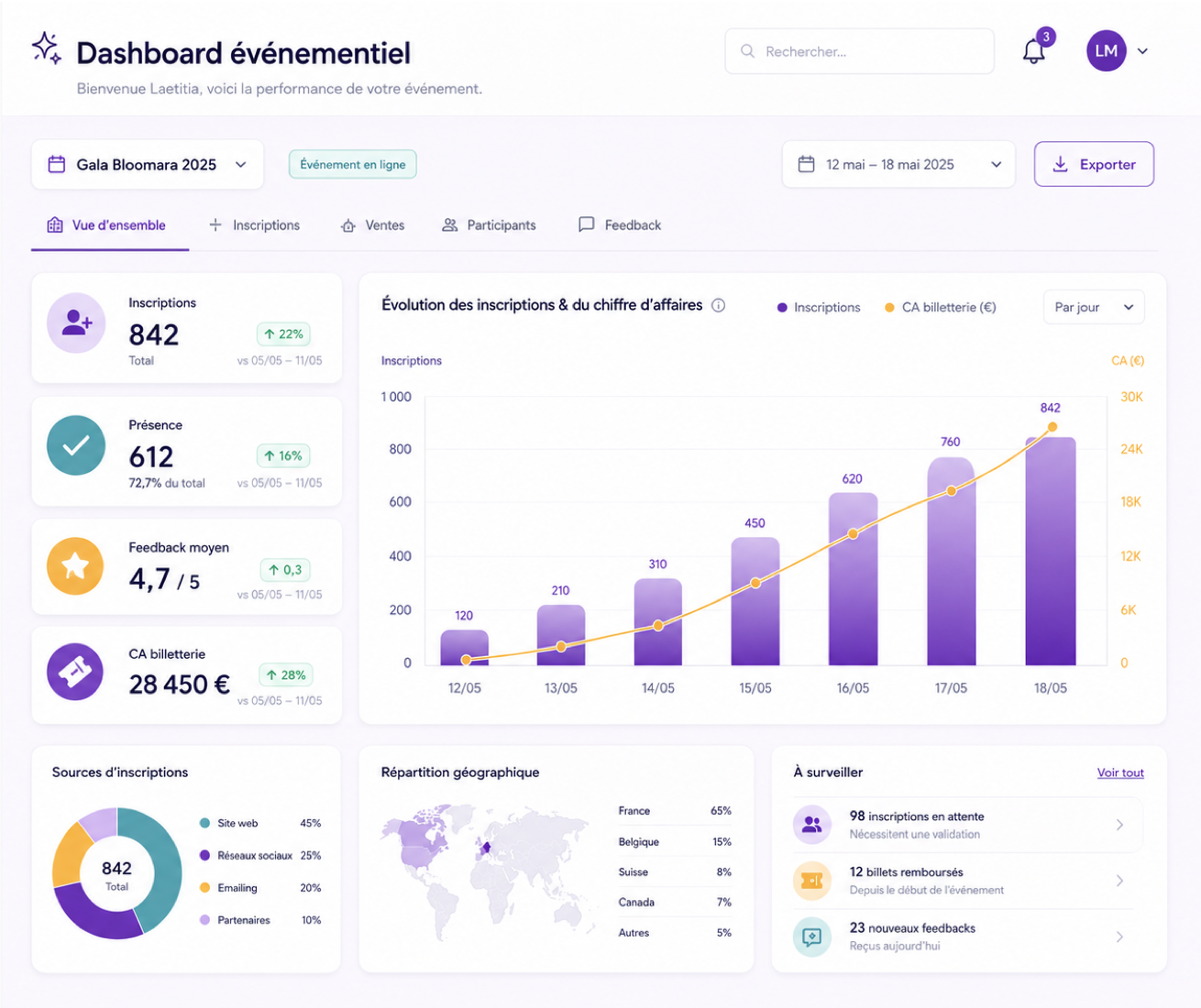Click the ticket icon for billets remboursés
The height and width of the screenshot is (1008, 1201).
(812, 881)
